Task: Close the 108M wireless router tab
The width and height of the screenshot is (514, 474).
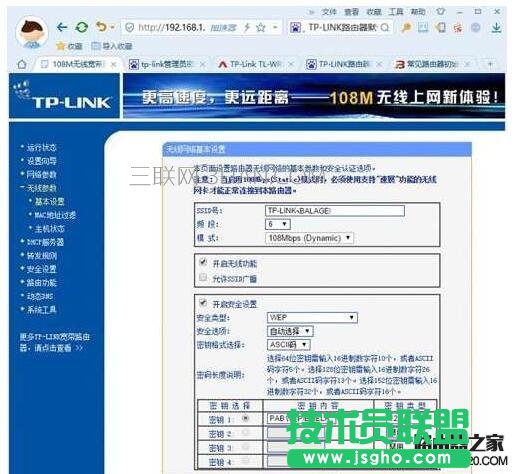Action: coord(114,64)
